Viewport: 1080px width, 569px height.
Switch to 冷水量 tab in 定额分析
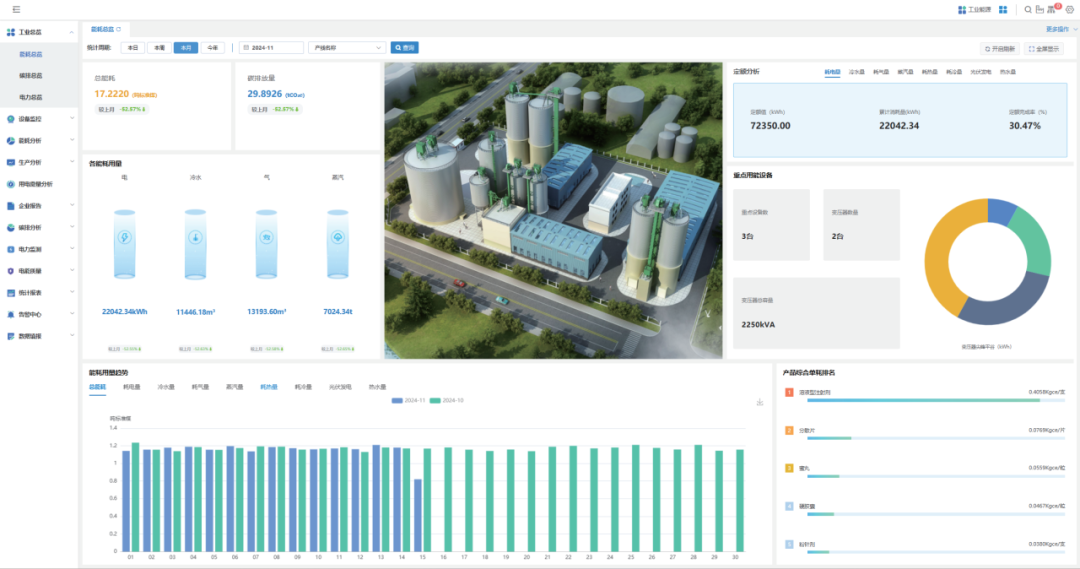click(x=857, y=72)
